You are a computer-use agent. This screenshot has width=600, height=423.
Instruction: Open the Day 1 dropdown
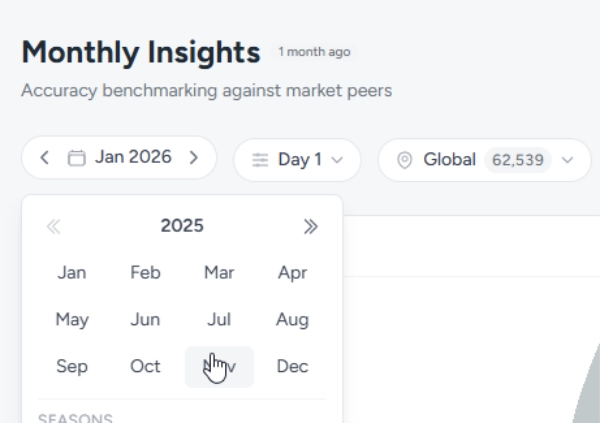(x=296, y=160)
